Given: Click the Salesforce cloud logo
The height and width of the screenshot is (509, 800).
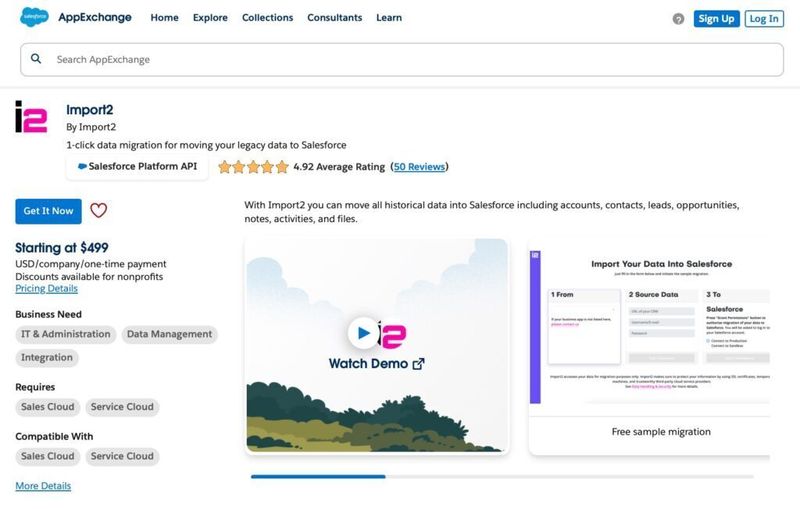Looking at the screenshot, I should point(34,17).
